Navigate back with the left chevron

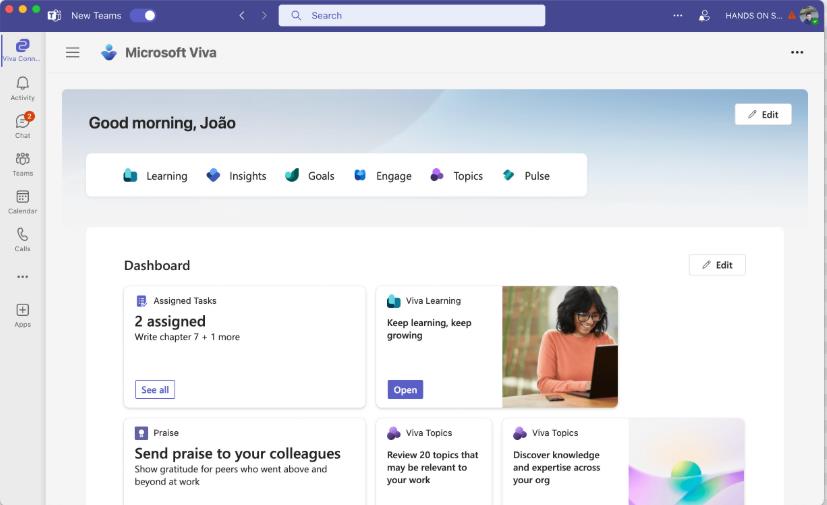242,15
